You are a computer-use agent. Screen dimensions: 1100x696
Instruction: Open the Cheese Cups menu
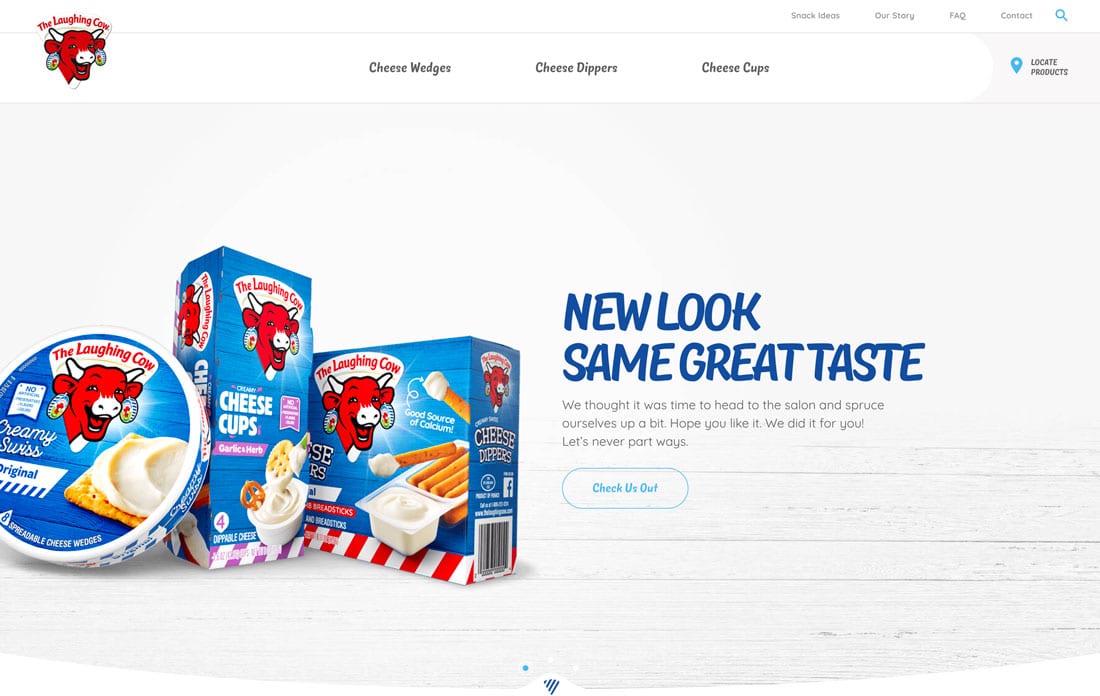pos(735,68)
